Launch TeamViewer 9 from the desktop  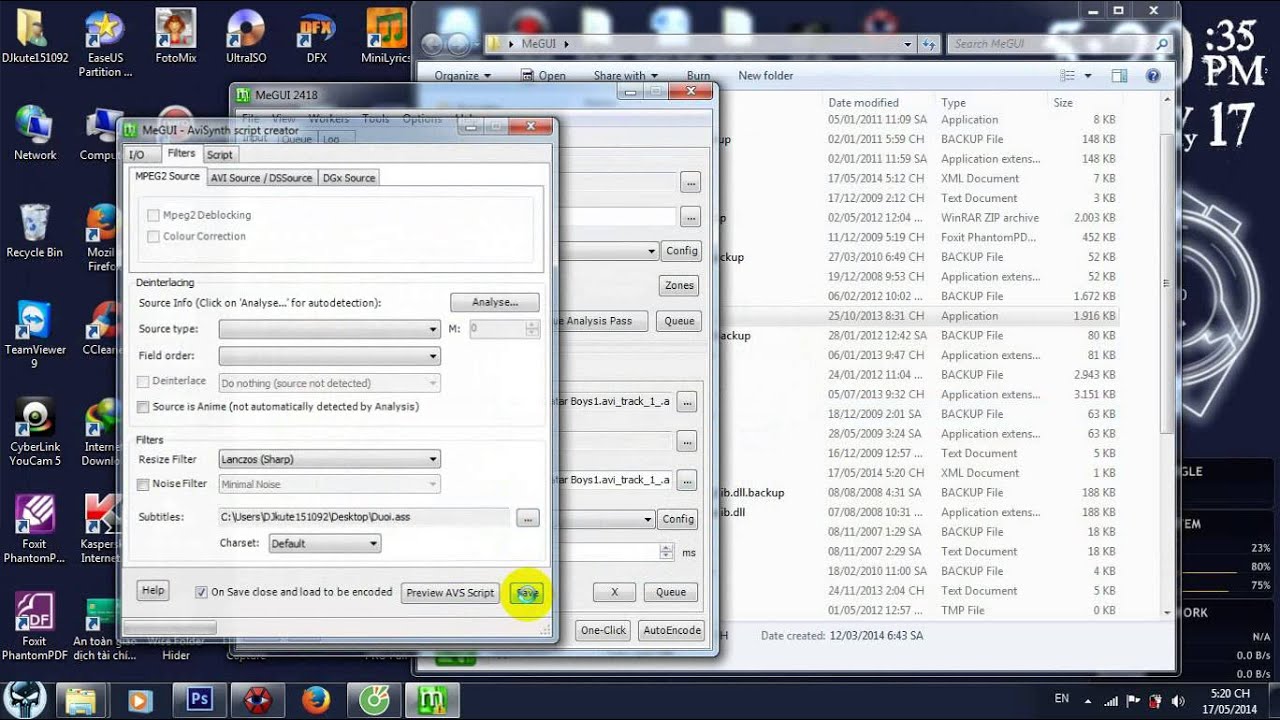34,335
